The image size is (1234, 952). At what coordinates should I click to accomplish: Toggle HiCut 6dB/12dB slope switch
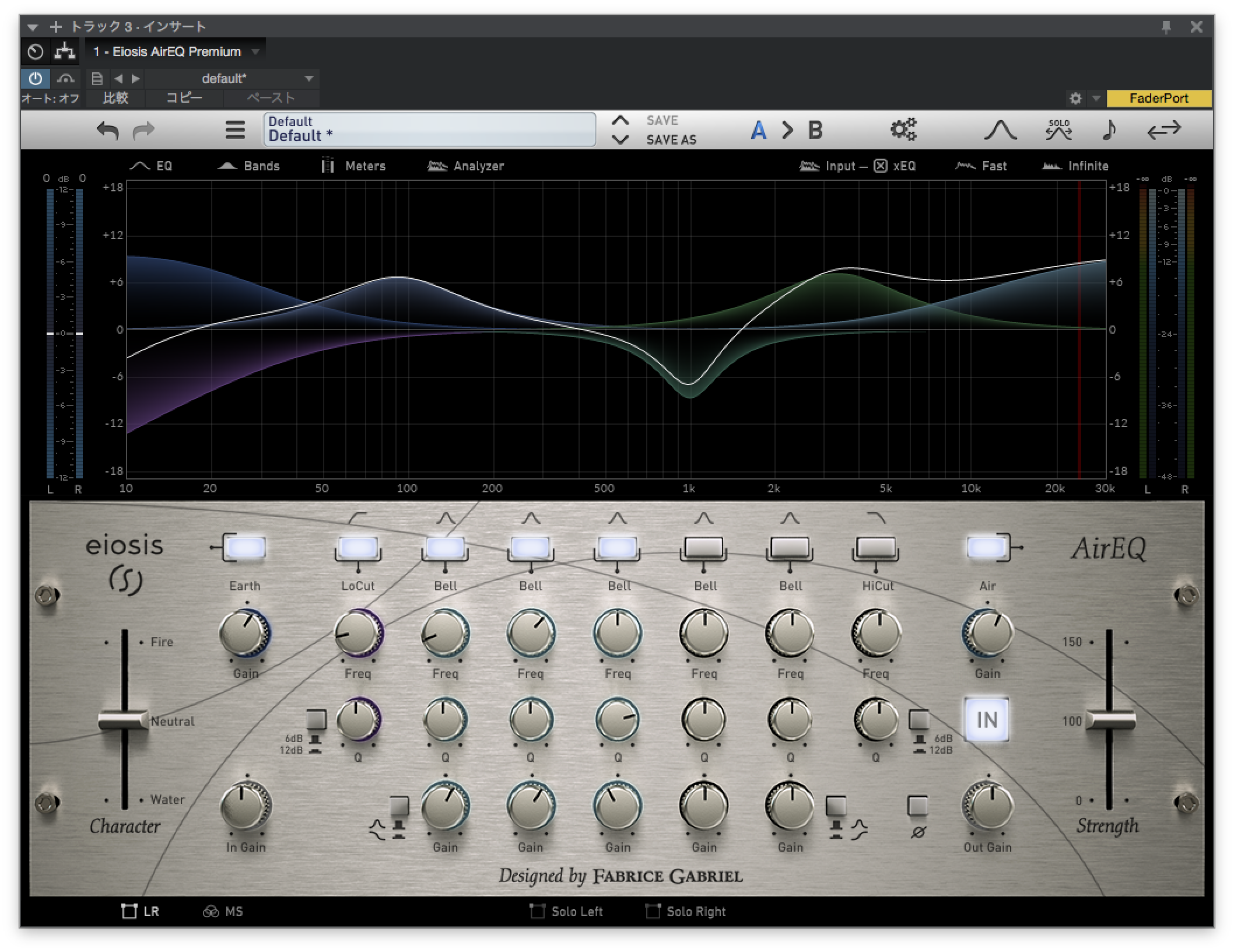click(919, 719)
